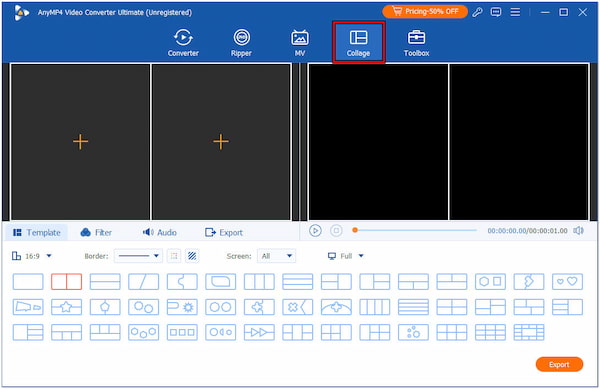Select the four horizontal rows template

[x=413, y=307]
